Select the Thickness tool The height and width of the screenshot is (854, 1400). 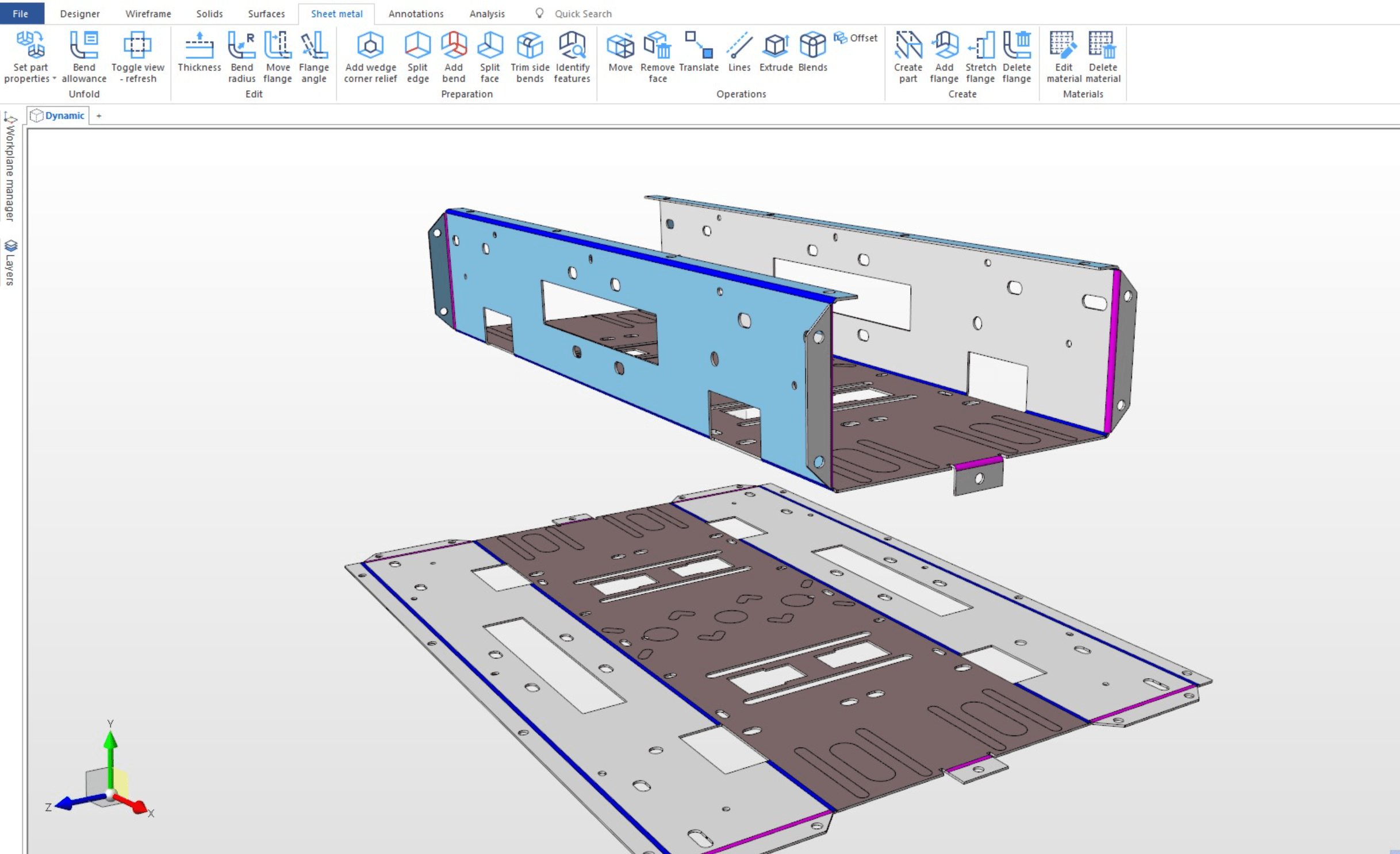coord(199,55)
